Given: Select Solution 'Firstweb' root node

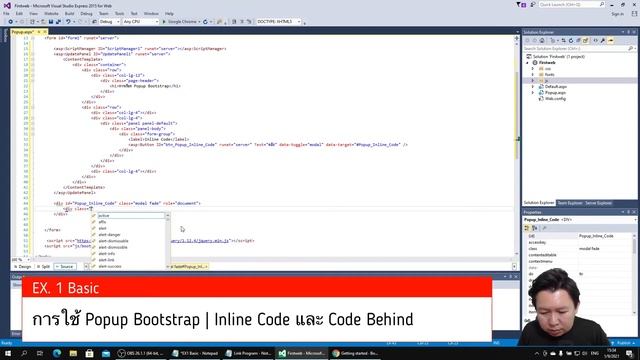Looking at the screenshot, I should (555, 57).
